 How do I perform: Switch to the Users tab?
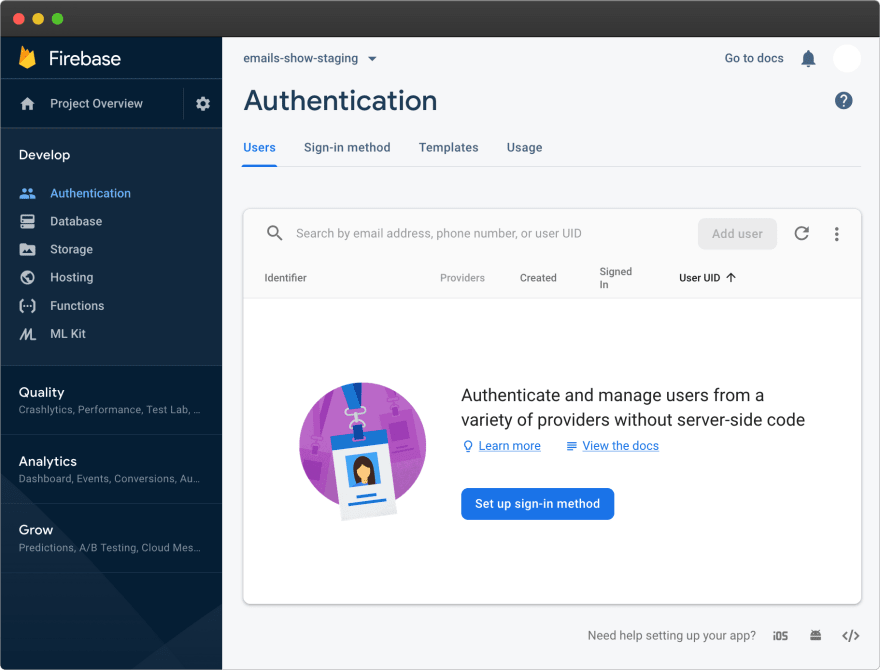point(259,148)
